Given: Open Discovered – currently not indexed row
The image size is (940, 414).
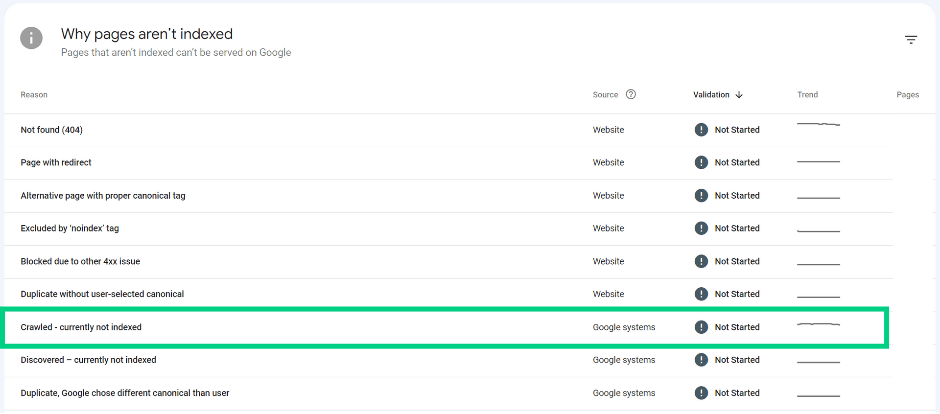Looking at the screenshot, I should [x=448, y=360].
